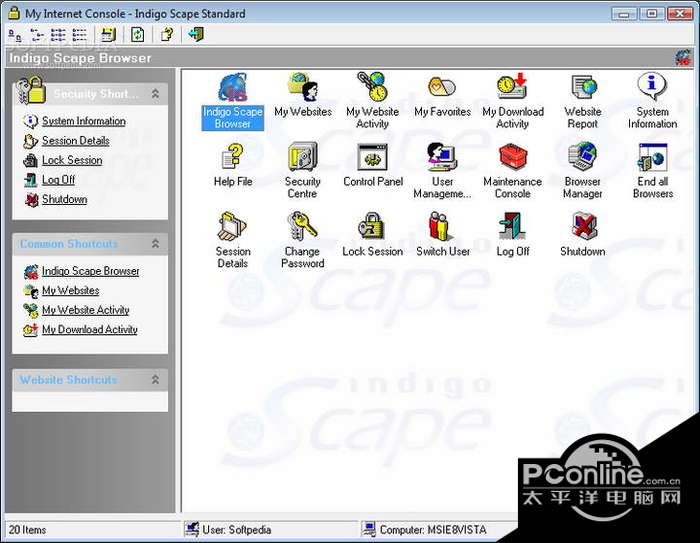
Task: Click the save toolbar icon
Action: point(108,34)
